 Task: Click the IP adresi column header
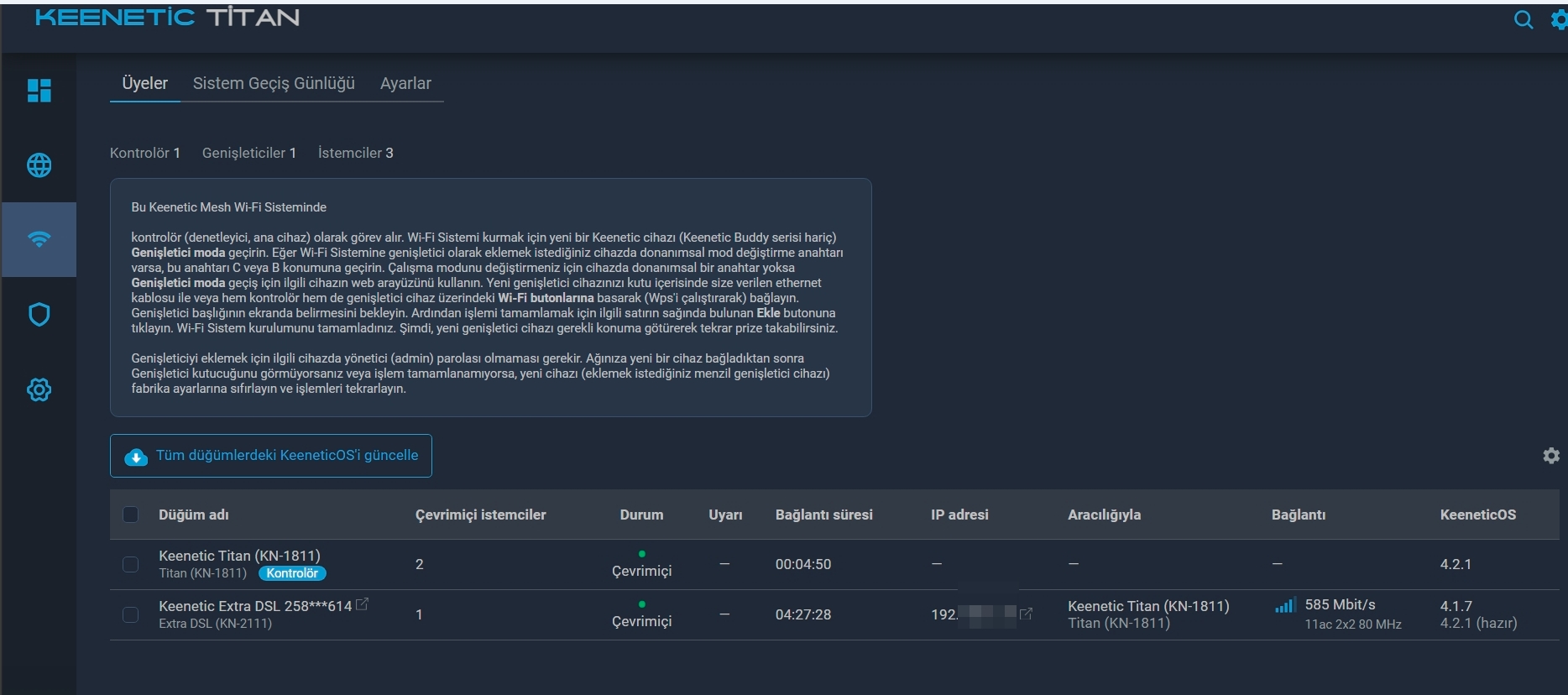coord(959,515)
